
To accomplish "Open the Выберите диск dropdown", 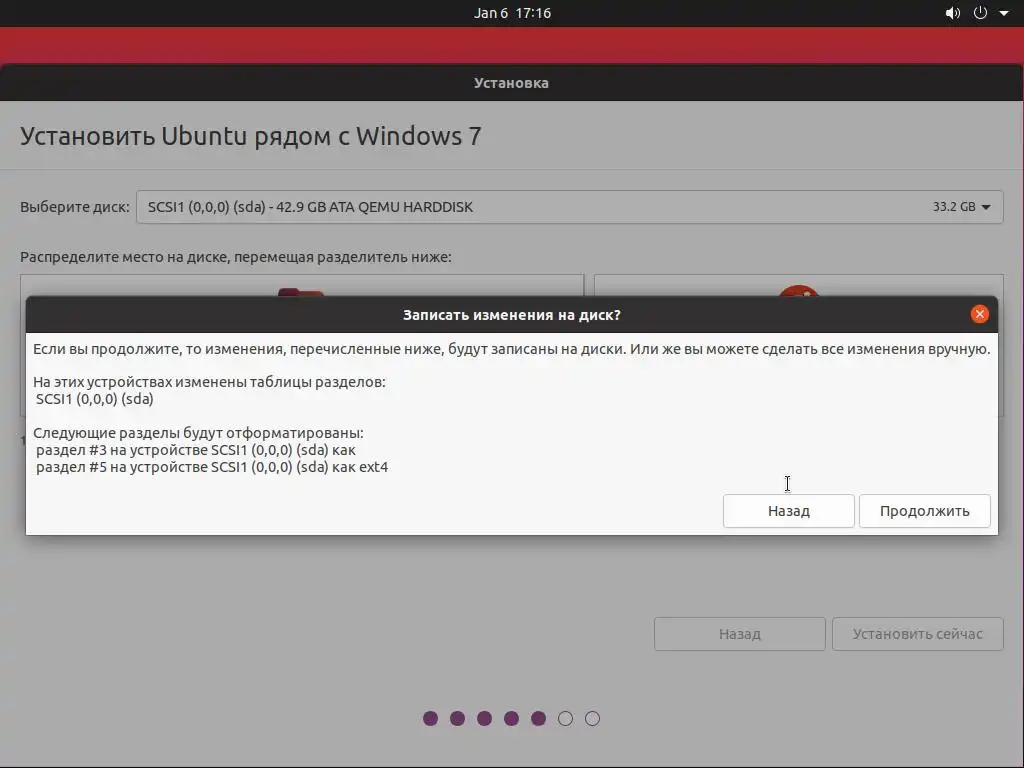I will [569, 207].
